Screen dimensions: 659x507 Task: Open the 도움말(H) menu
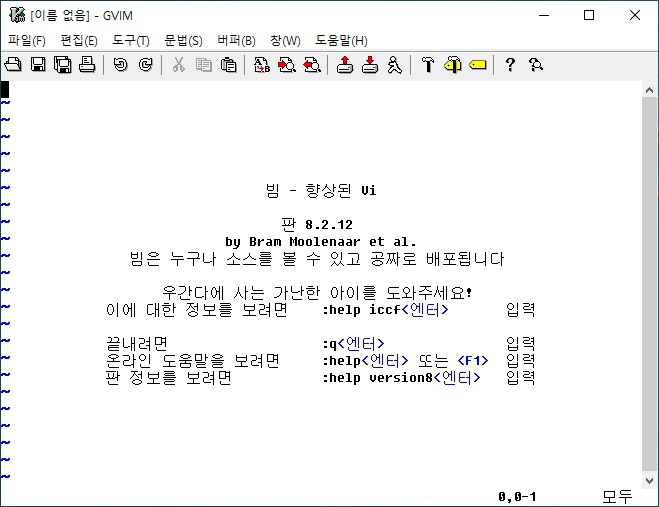pyautogui.click(x=341, y=40)
